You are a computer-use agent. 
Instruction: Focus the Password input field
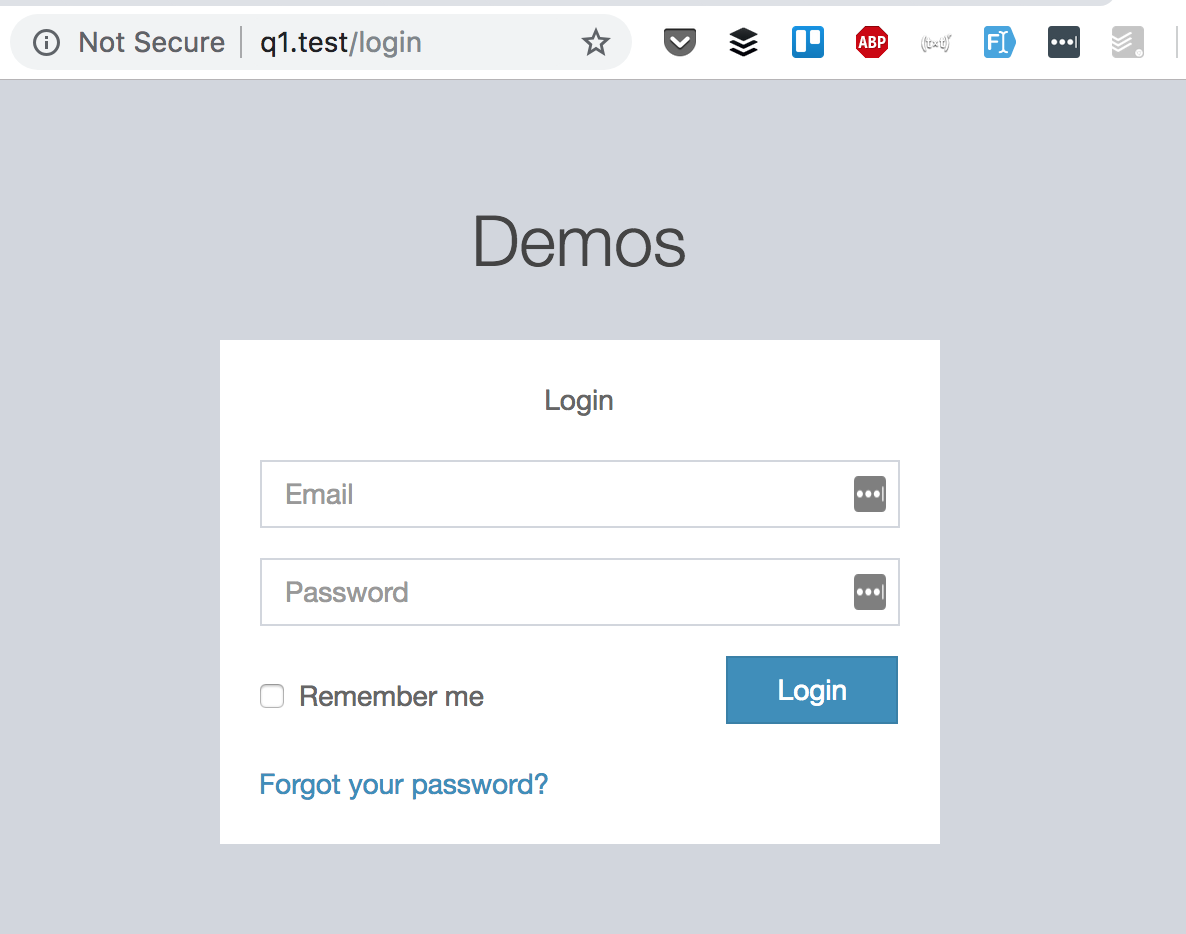click(x=550, y=592)
